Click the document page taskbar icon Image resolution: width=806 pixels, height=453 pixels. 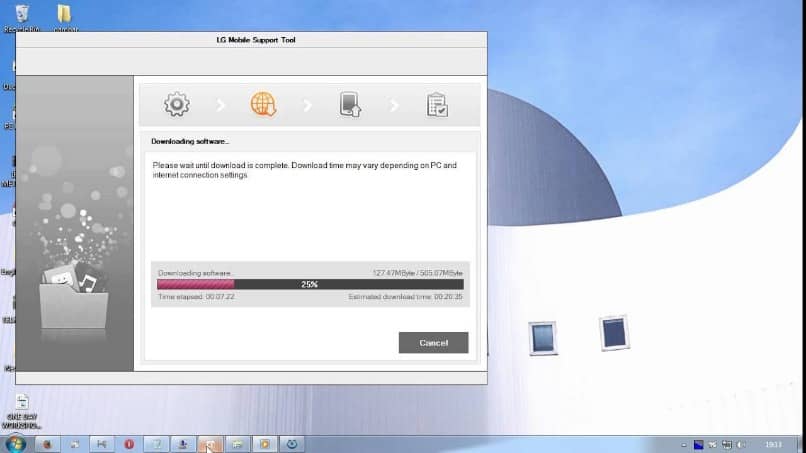[156, 444]
